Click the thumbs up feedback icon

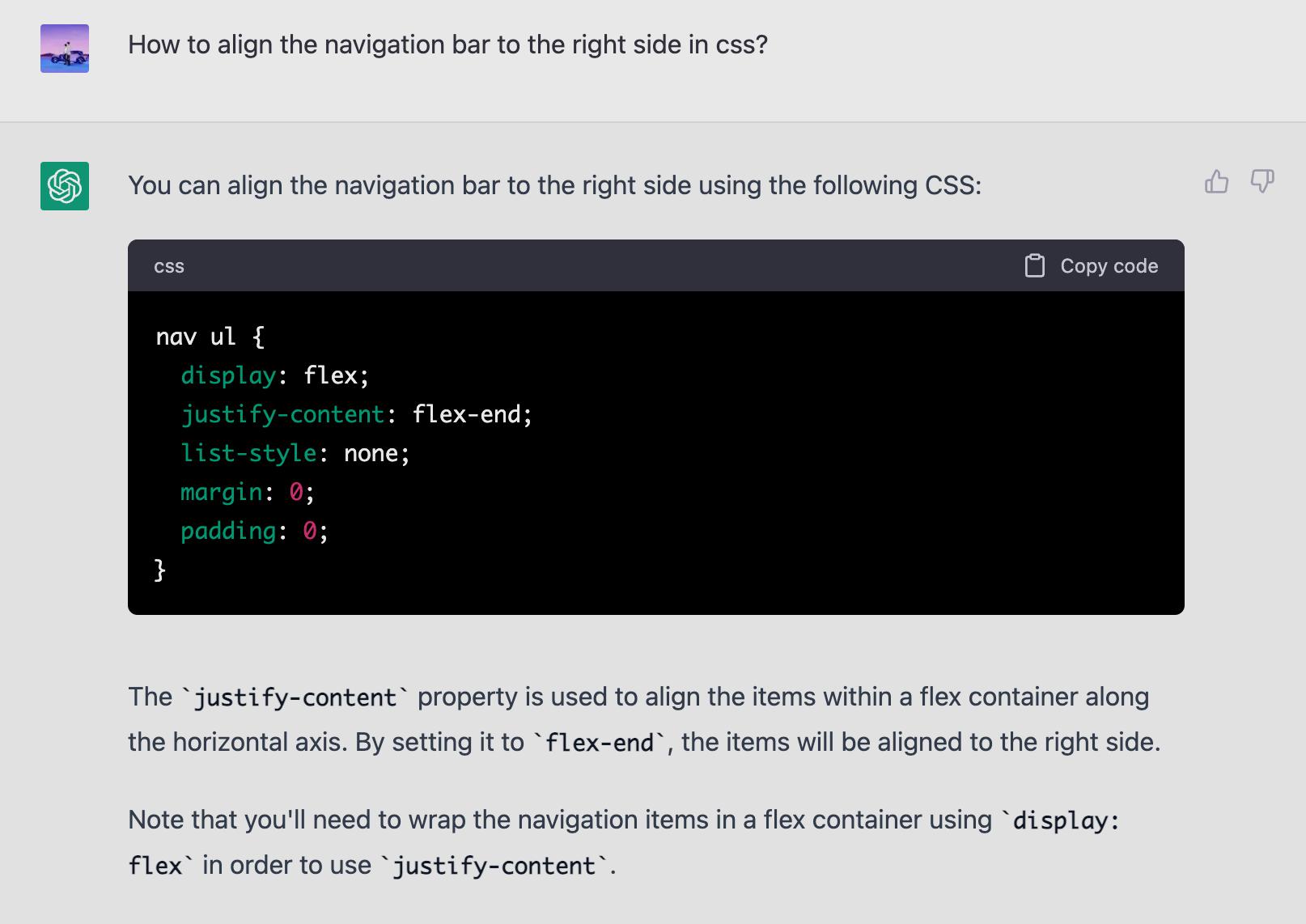(1216, 181)
